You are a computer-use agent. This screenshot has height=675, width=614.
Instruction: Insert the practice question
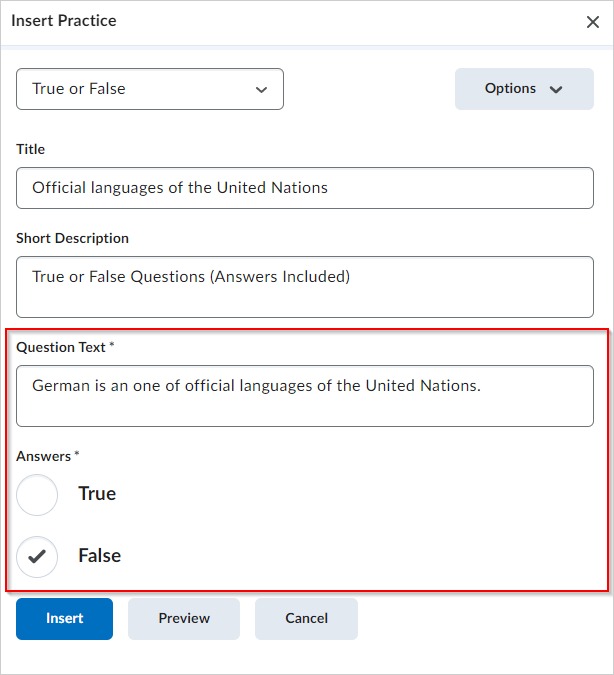(x=65, y=619)
